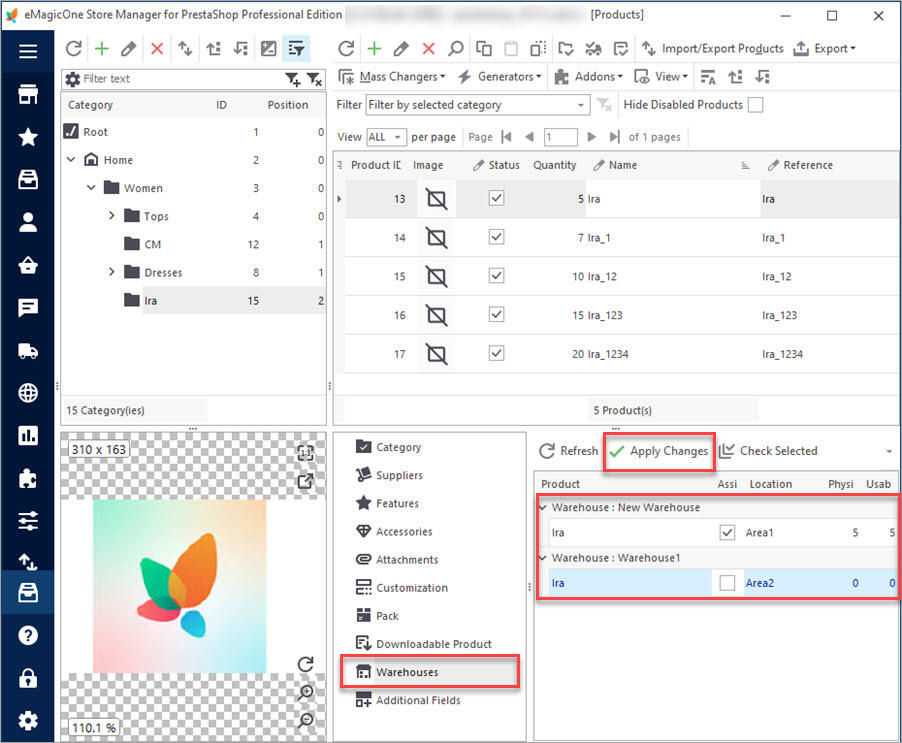Toggle status checkbox for product 14
The width and height of the screenshot is (902, 743).
496,237
